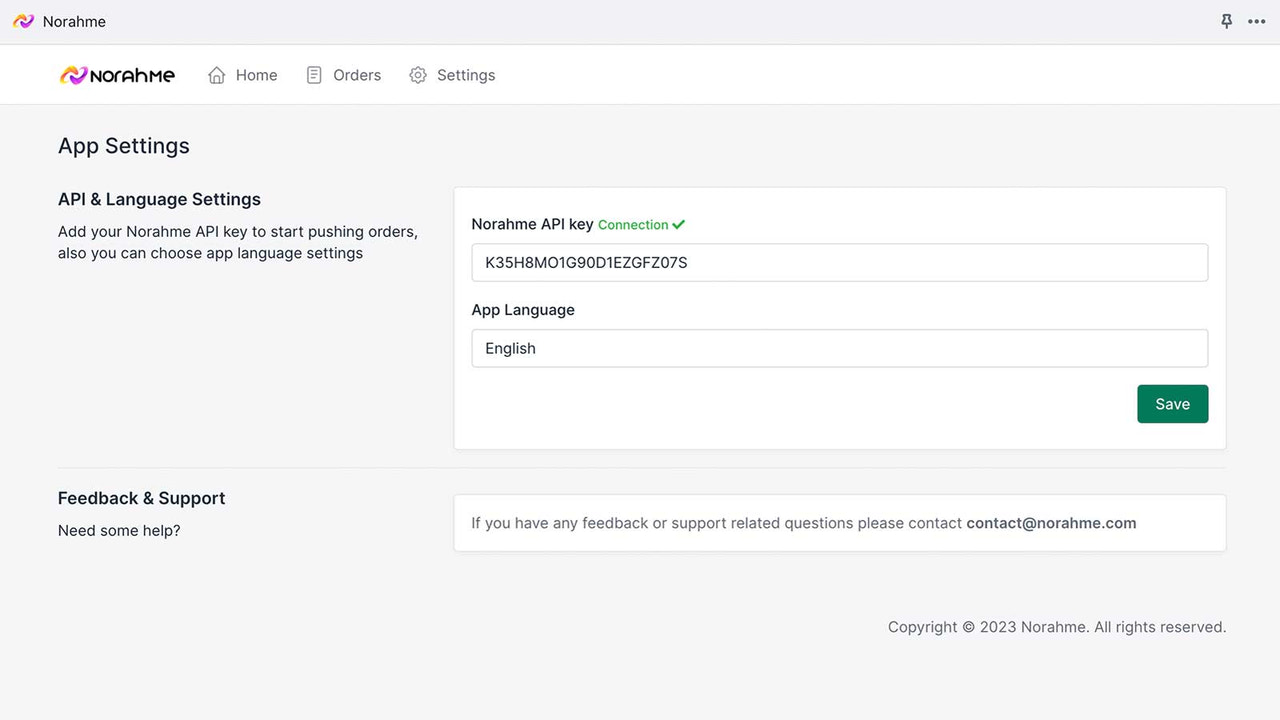Navigate to the Home tab
This screenshot has height=720, width=1280.
[256, 74]
